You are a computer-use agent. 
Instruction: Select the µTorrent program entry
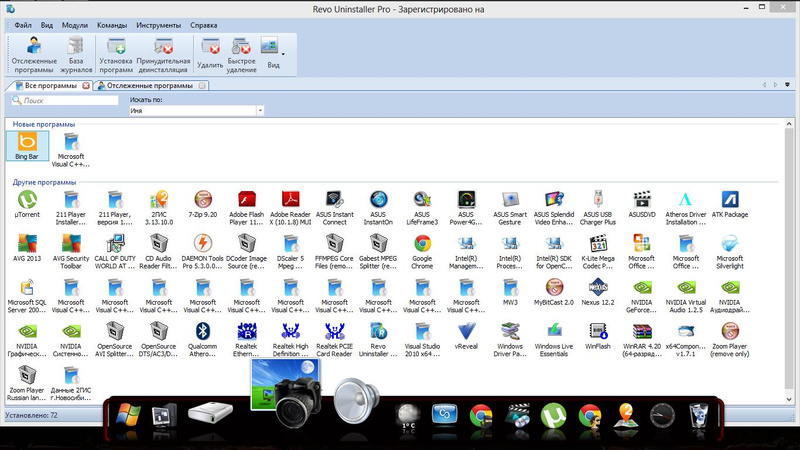point(28,204)
